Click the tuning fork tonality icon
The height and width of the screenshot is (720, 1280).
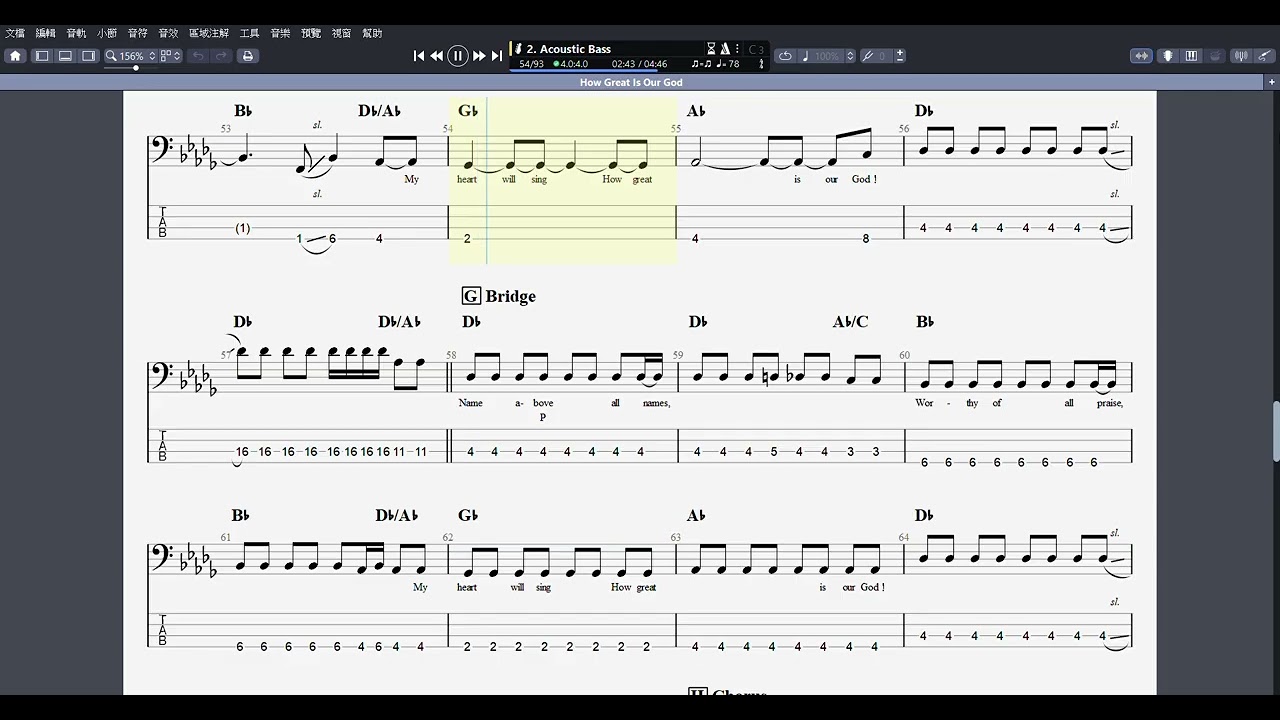click(867, 56)
